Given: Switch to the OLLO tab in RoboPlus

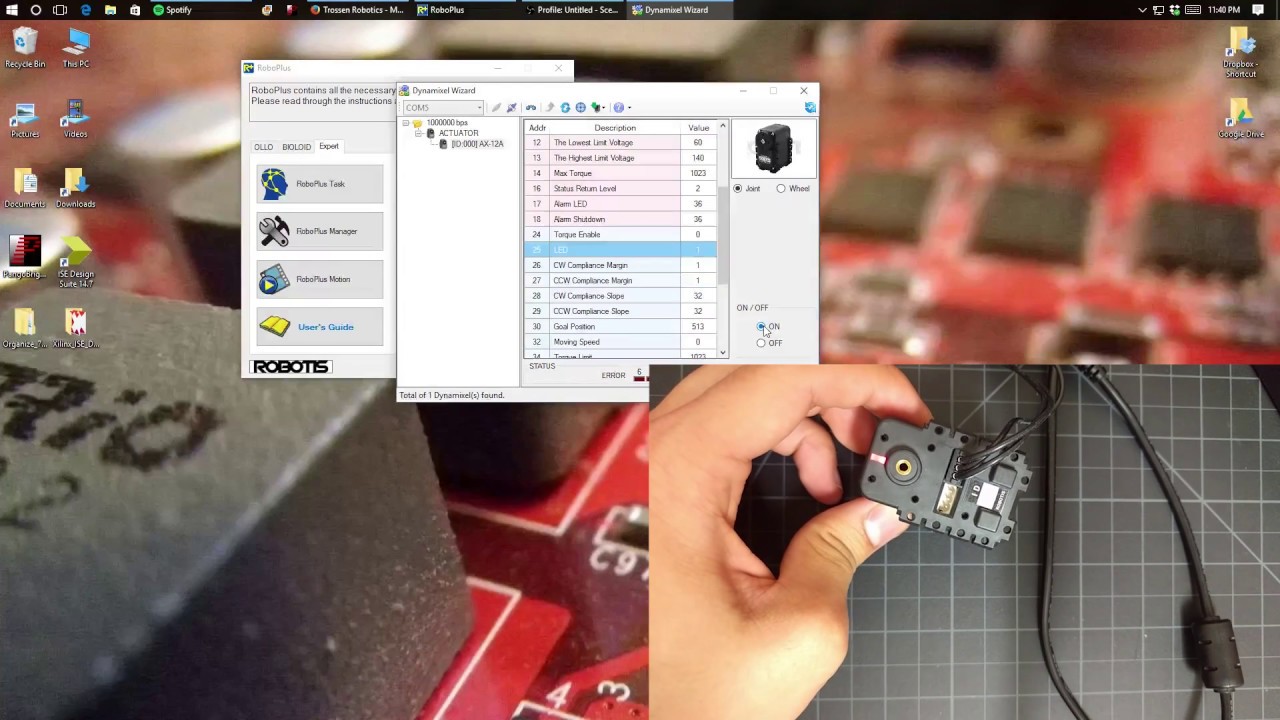Looking at the screenshot, I should pos(263,147).
